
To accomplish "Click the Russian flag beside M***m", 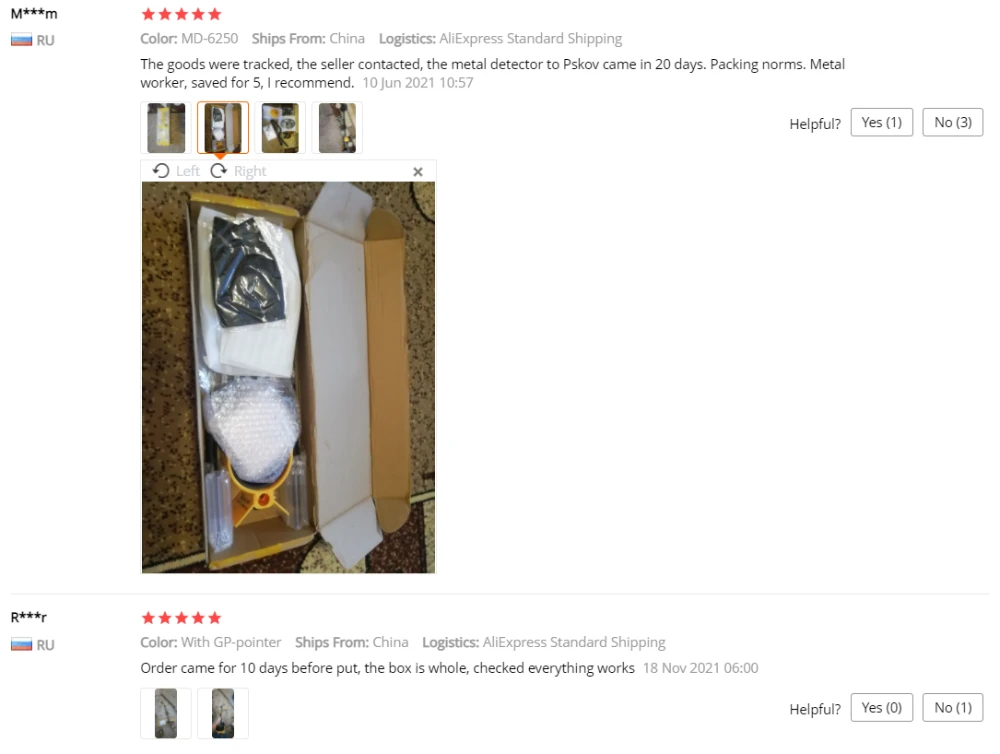I will (x=21, y=40).
